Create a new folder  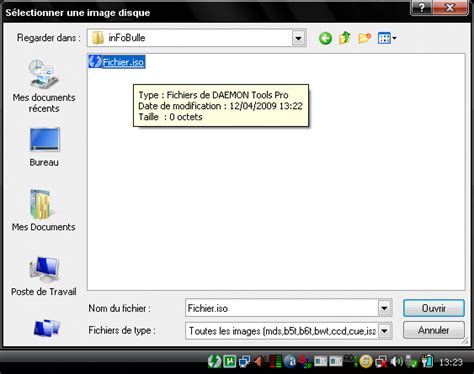pos(364,38)
